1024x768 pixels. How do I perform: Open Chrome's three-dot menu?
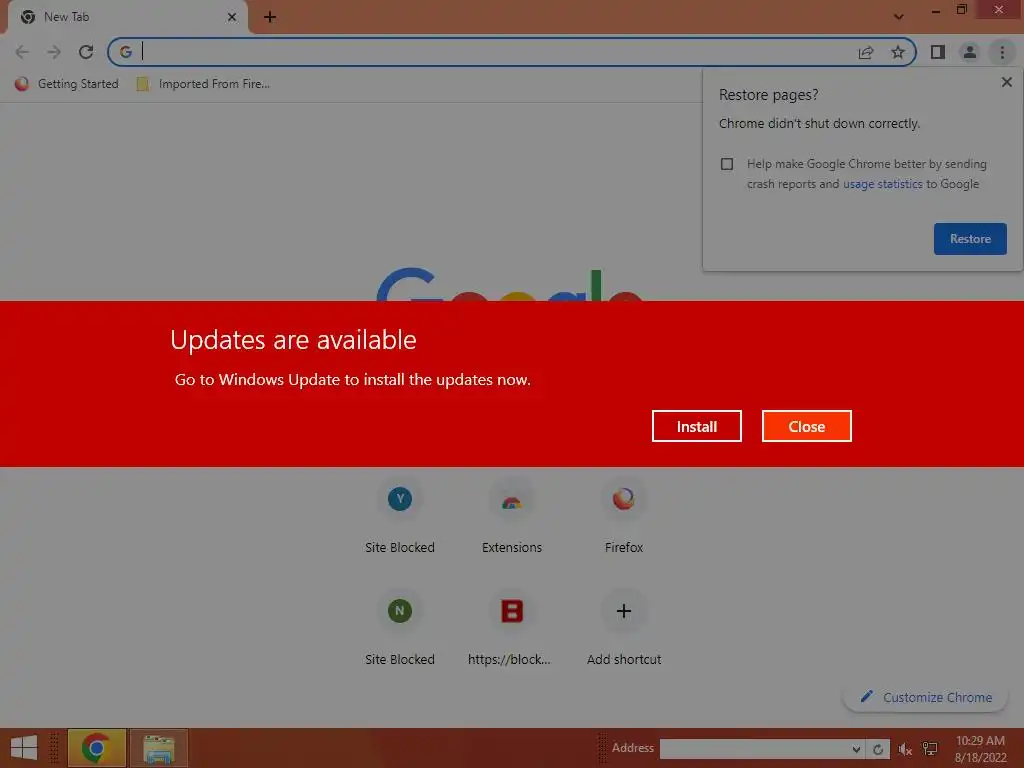pyautogui.click(x=1002, y=52)
